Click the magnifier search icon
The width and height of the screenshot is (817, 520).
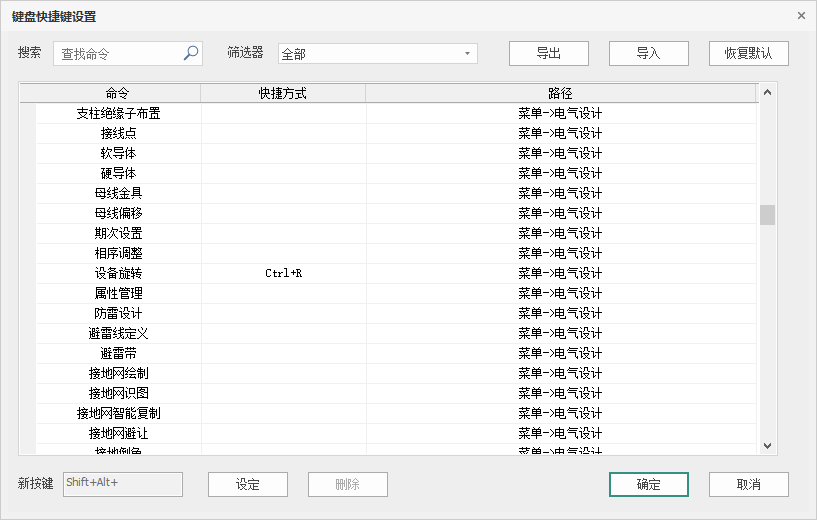point(191,53)
